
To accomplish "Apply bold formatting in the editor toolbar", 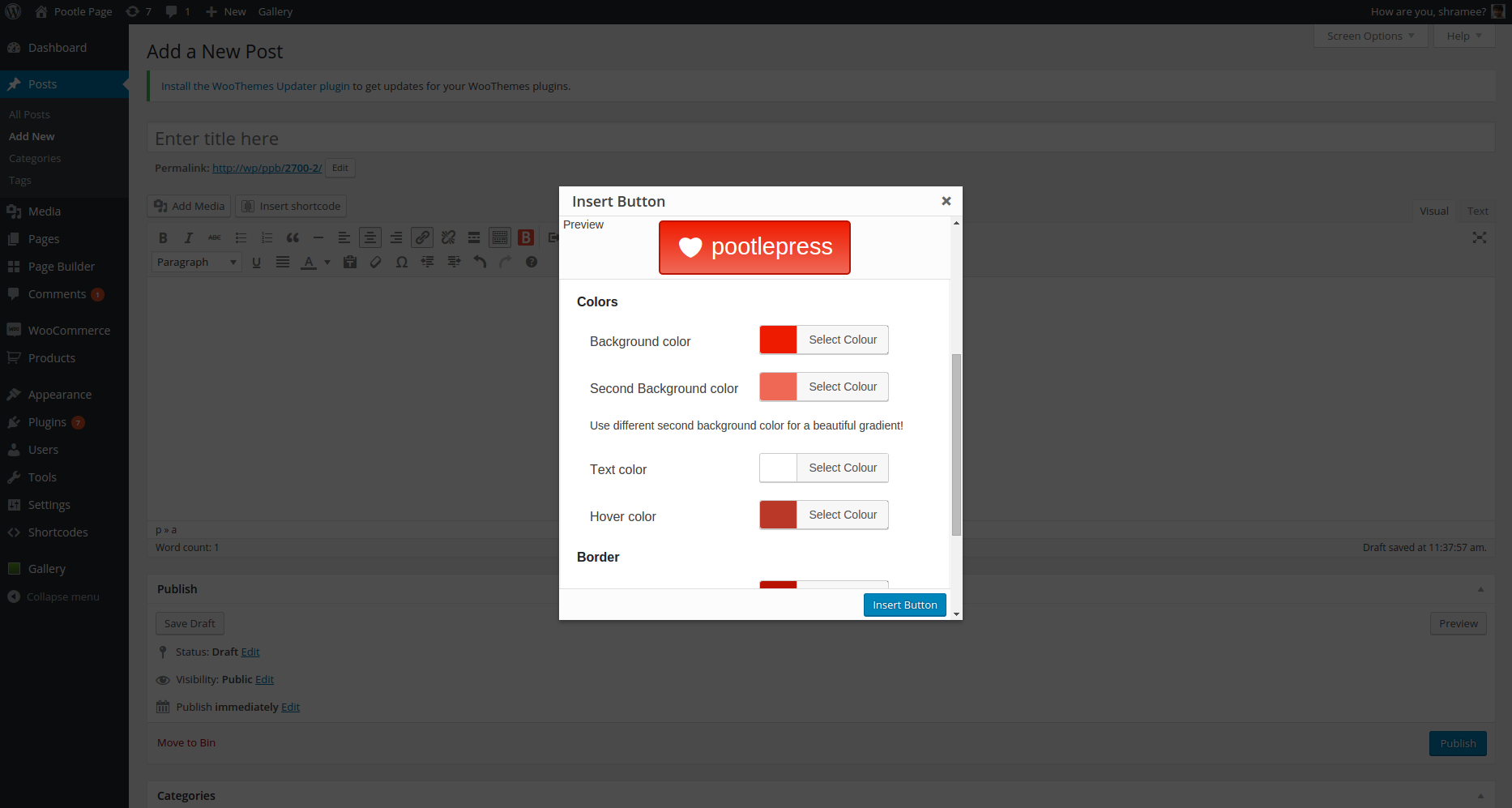I will [163, 237].
